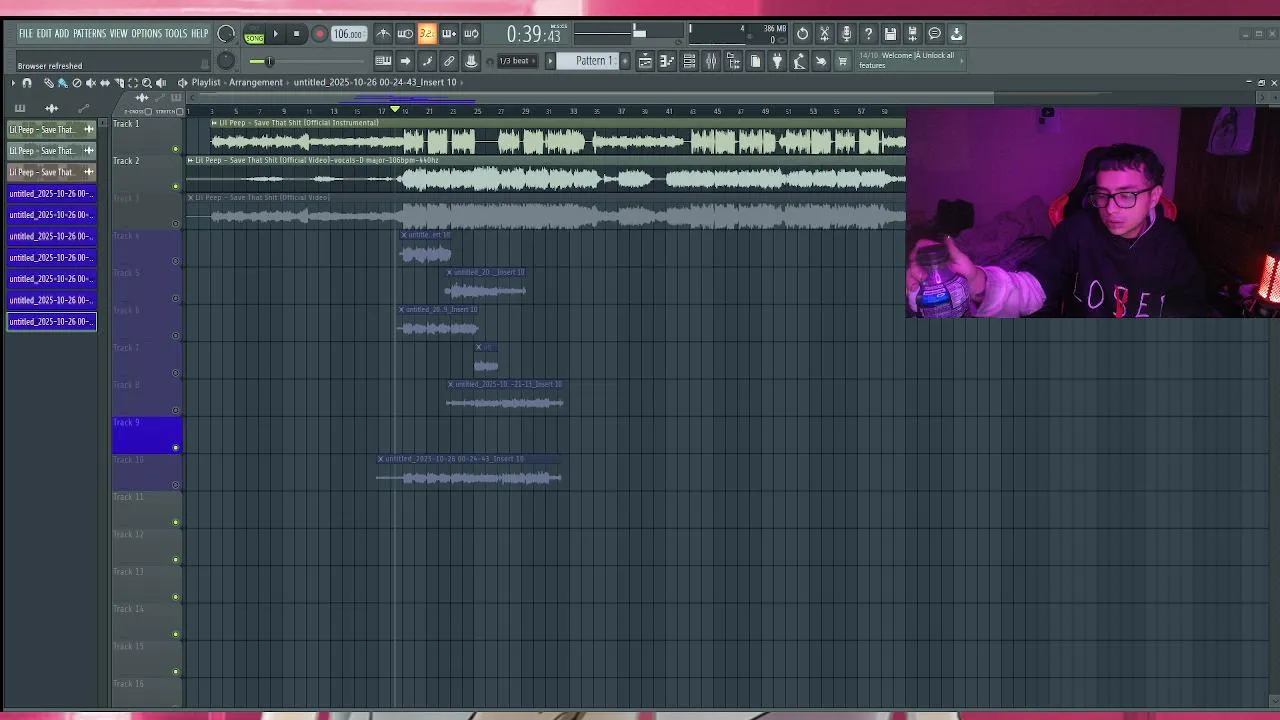Image resolution: width=1280 pixels, height=720 pixels.
Task: Click the 106.000 tempo display
Action: (x=347, y=34)
